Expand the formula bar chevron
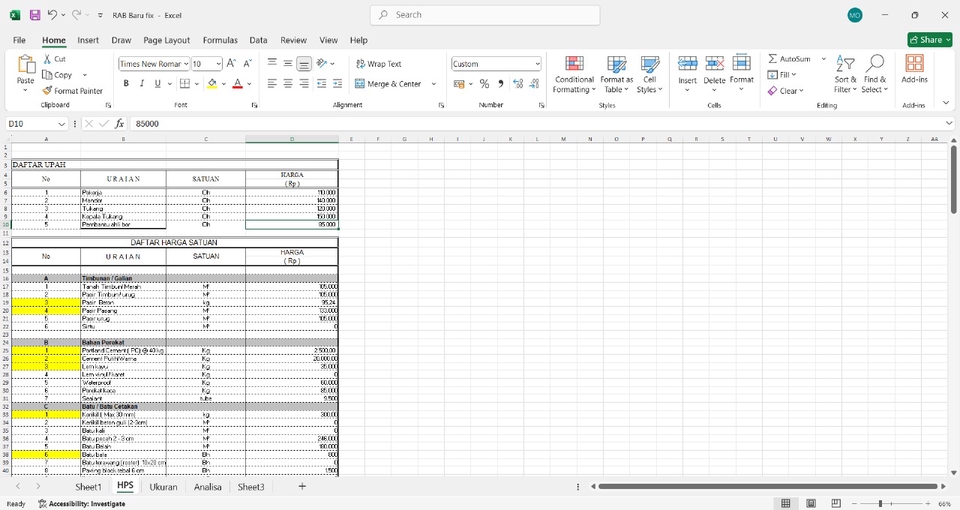Viewport: 960px width, 510px height. tap(949, 123)
